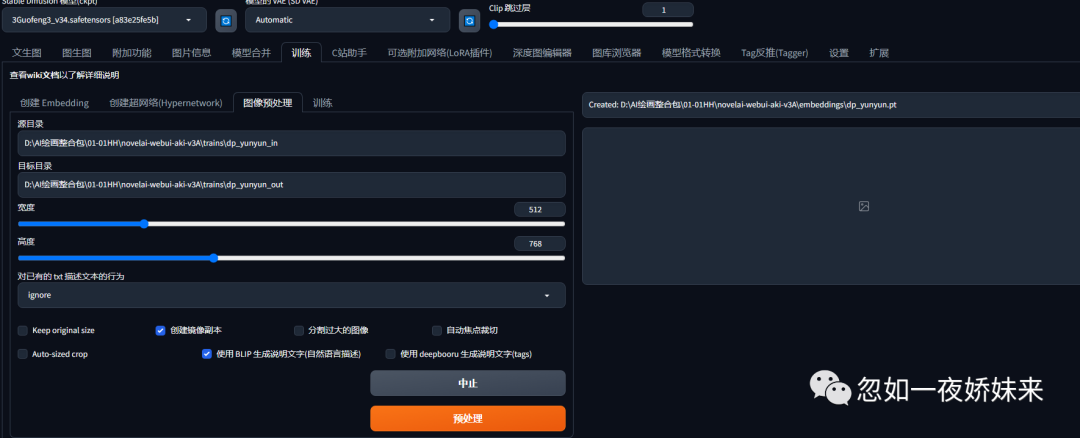The height and width of the screenshot is (438, 1080).
Task: Switch to 图生图 tab
Action: coord(76,53)
